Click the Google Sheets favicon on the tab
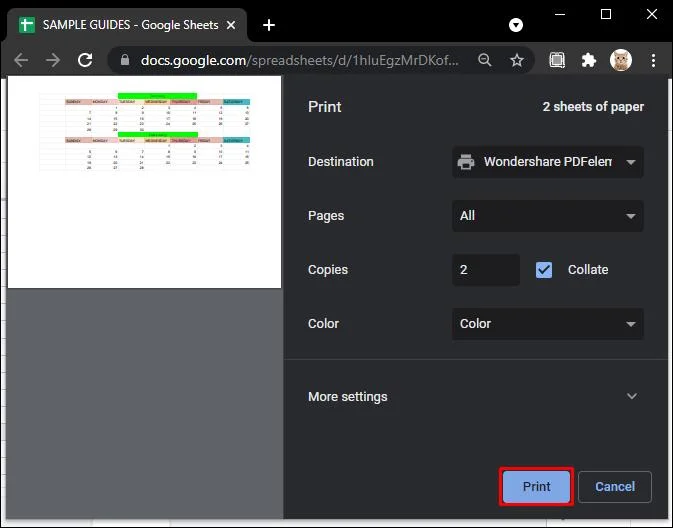The width and height of the screenshot is (673, 528). 27,25
